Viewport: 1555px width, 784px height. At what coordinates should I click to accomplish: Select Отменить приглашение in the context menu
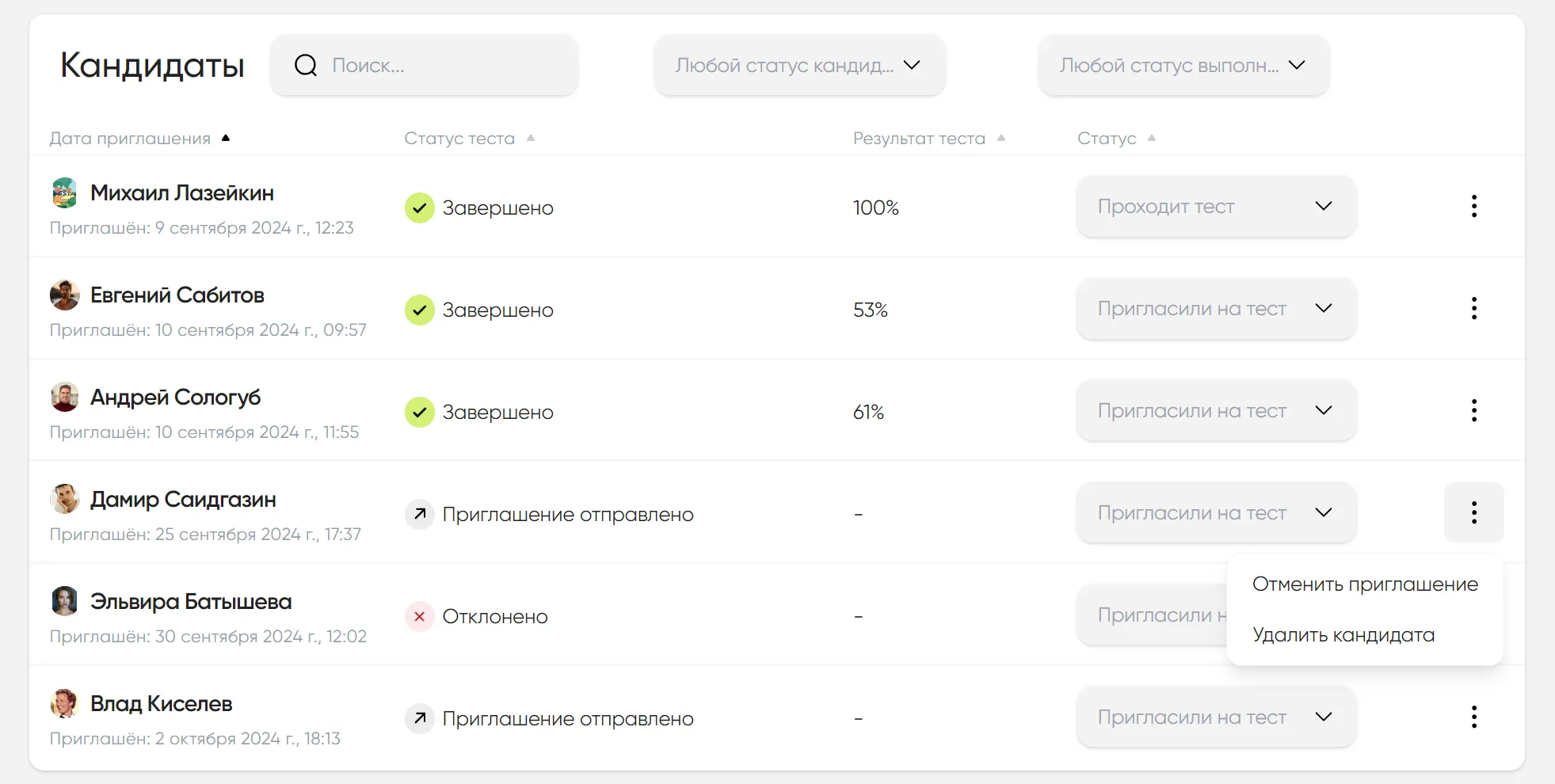click(x=1365, y=584)
